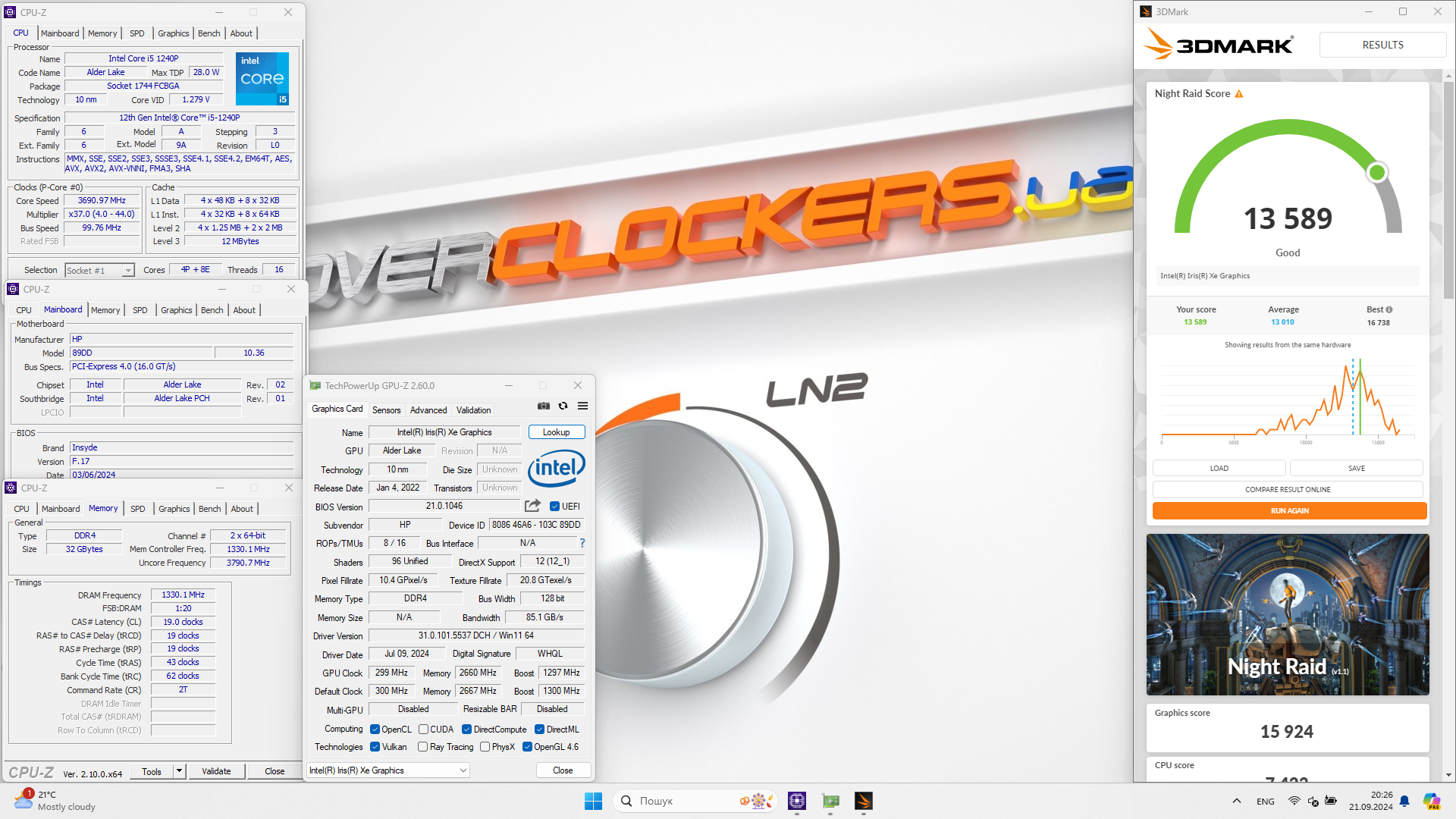Switch to Advanced tab in GPU-Z

pos(428,410)
